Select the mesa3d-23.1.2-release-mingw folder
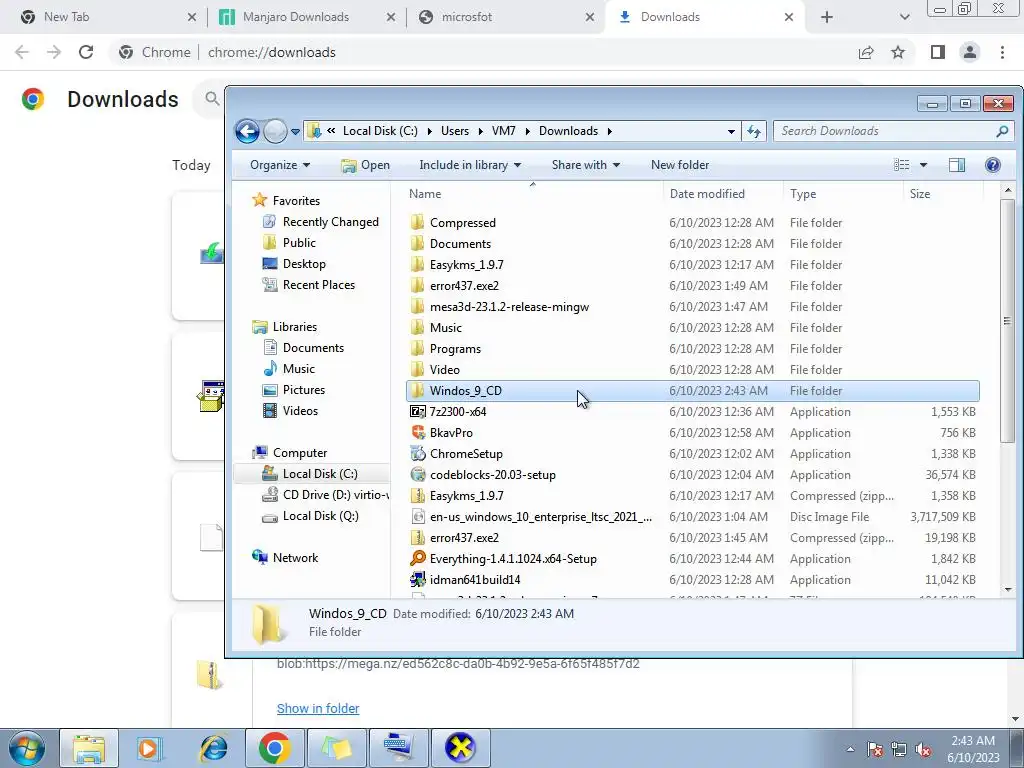Screen dimensions: 1024x768 [509, 307]
